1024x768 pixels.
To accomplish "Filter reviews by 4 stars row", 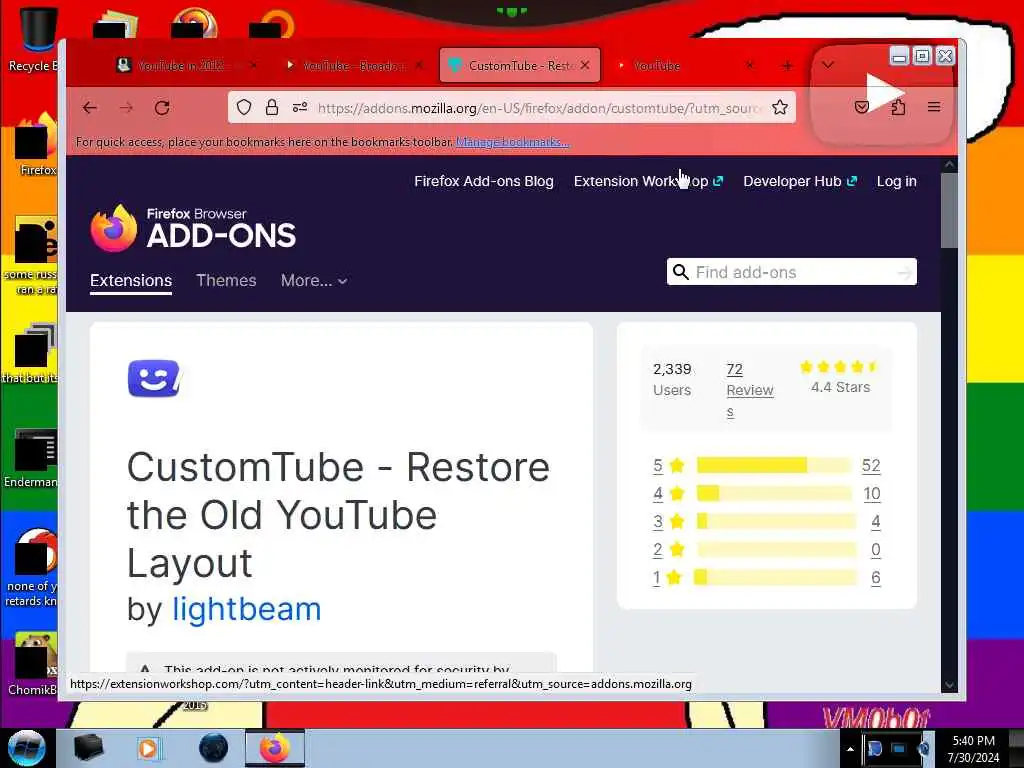I will [767, 494].
